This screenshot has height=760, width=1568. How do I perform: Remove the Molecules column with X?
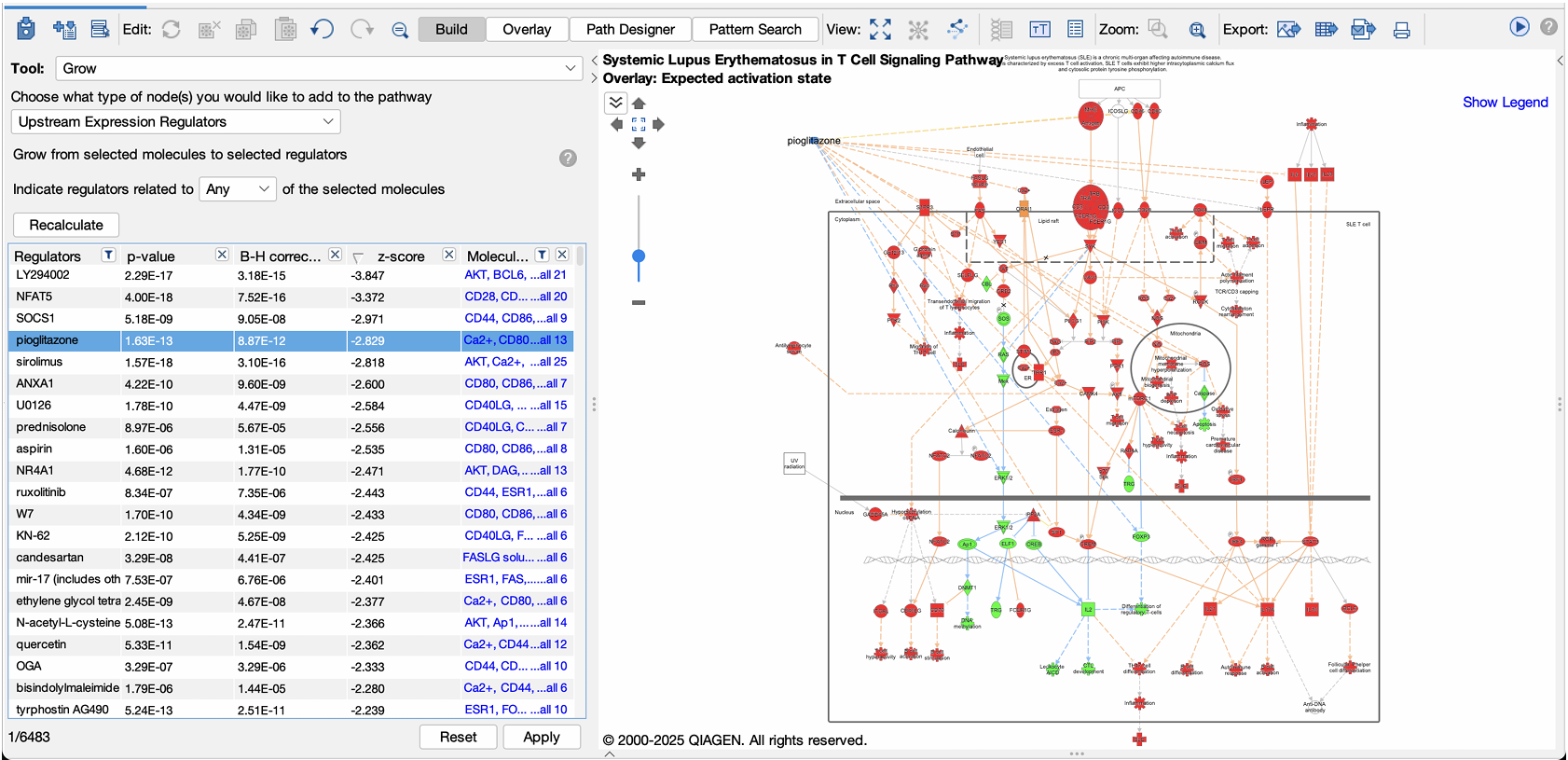click(x=562, y=255)
